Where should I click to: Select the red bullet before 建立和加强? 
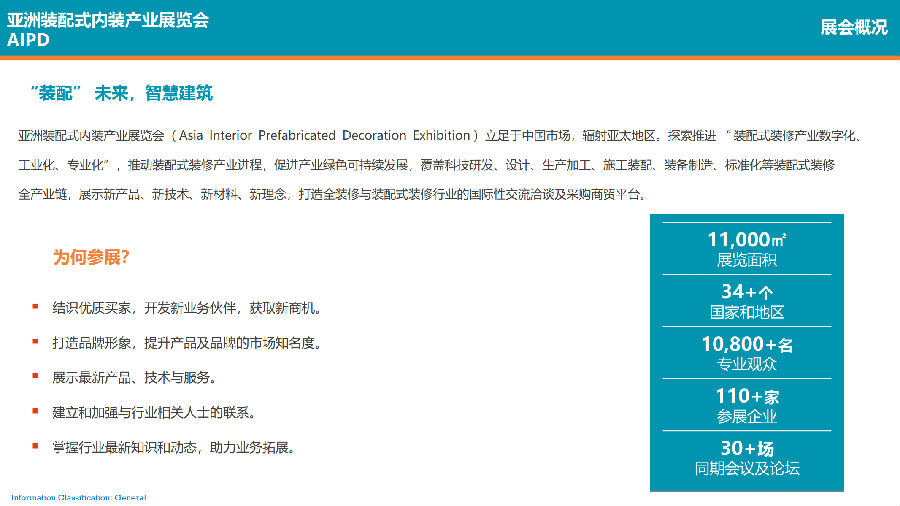36,411
